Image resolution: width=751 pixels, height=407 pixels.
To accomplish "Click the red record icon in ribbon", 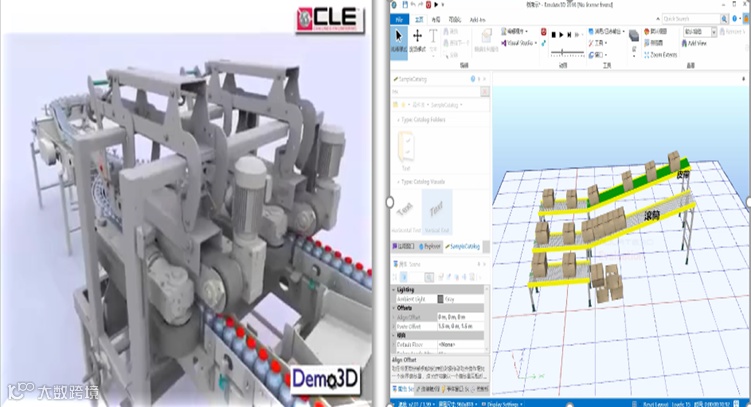I will 544,32.
